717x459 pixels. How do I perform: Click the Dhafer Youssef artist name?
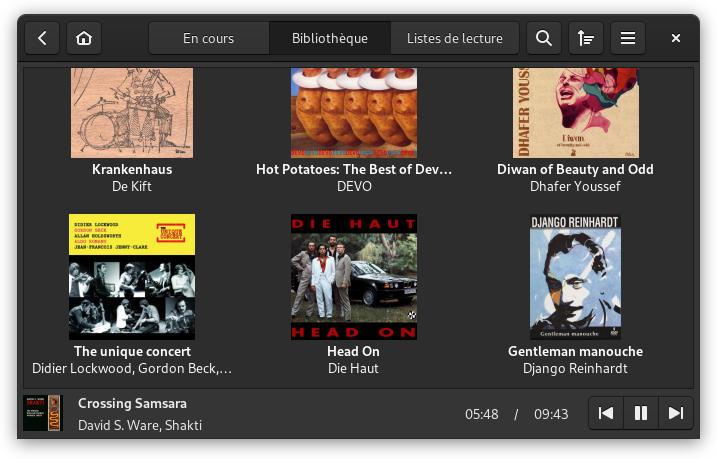[575, 186]
